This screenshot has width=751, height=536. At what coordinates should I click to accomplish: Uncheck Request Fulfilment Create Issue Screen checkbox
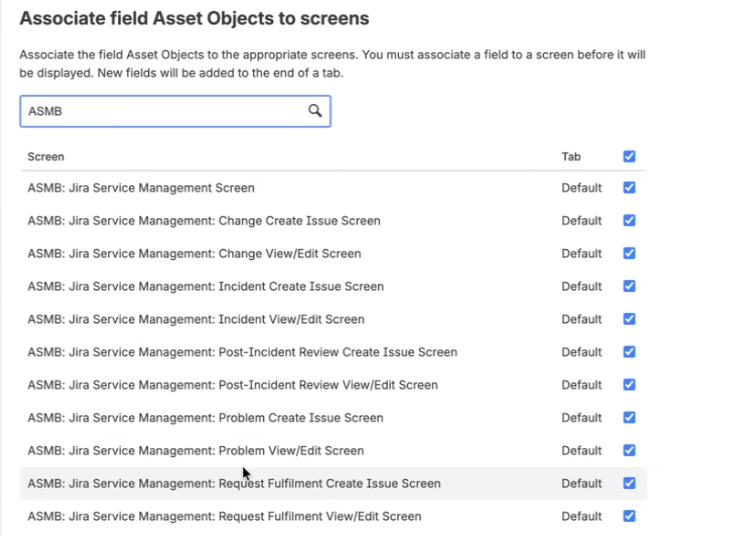click(629, 483)
